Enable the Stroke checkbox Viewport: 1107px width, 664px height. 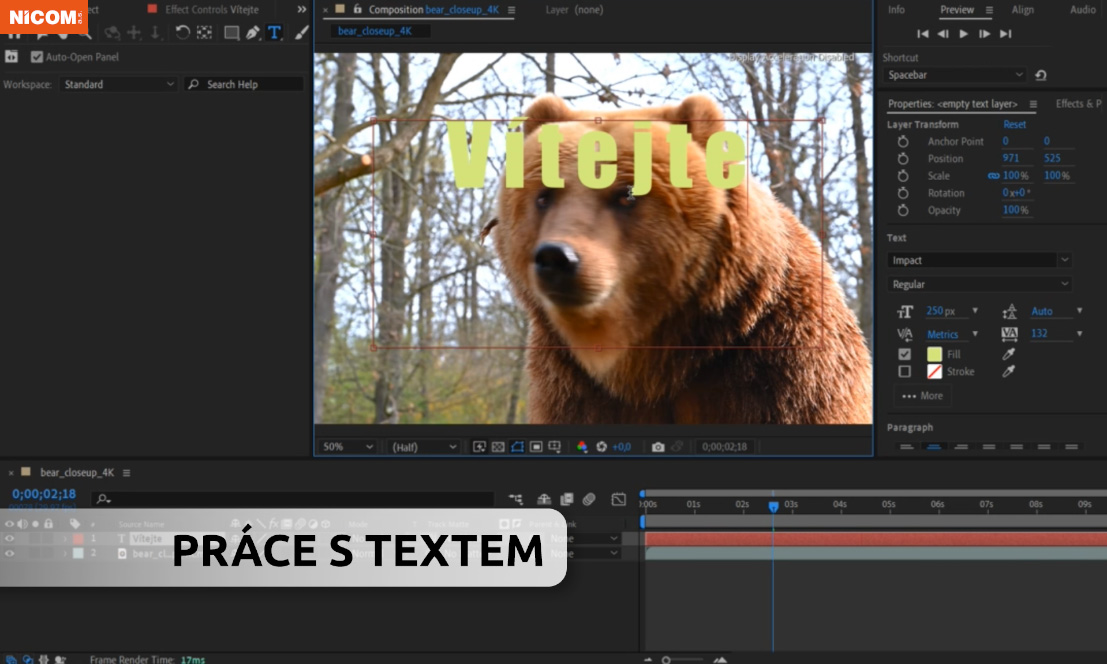pyautogui.click(x=904, y=371)
